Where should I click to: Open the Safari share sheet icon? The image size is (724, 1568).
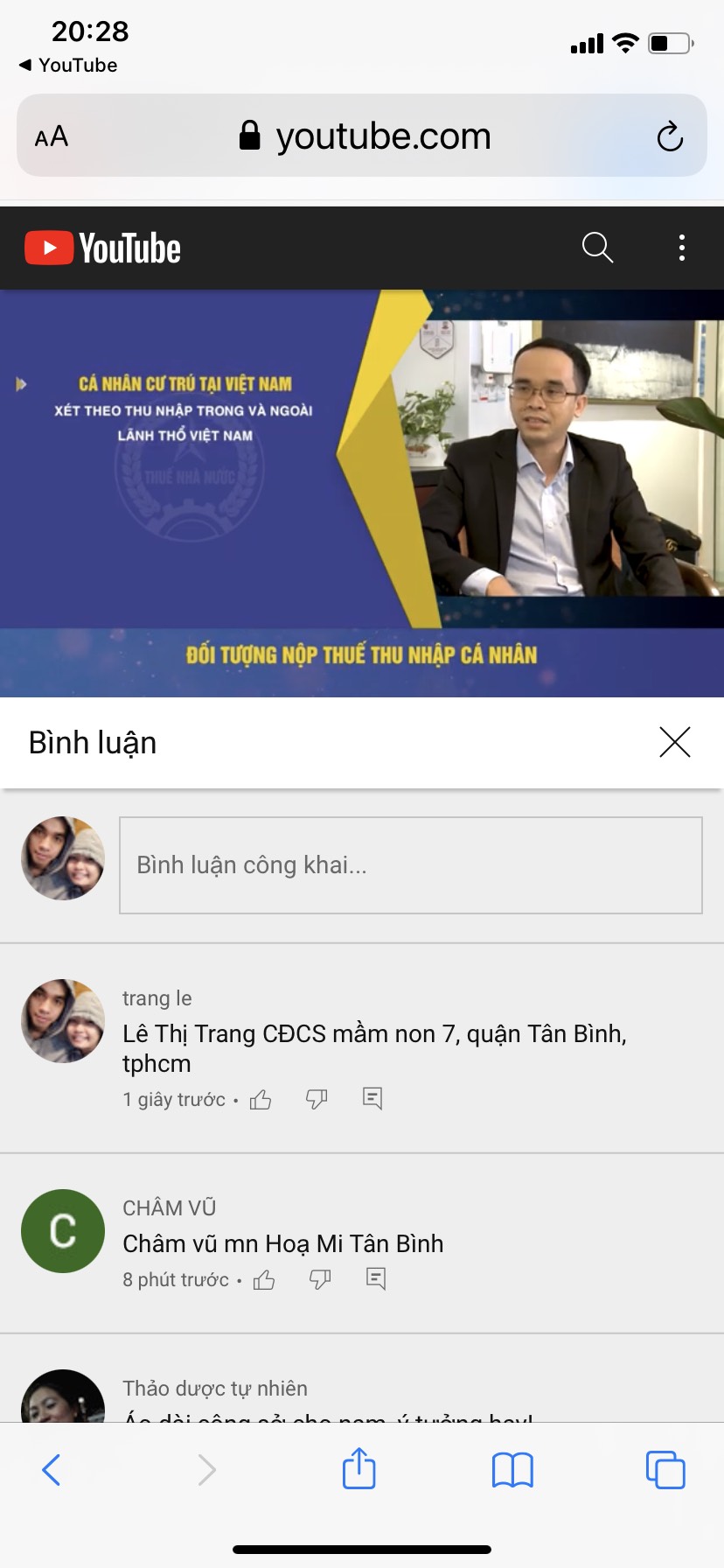point(359,1468)
